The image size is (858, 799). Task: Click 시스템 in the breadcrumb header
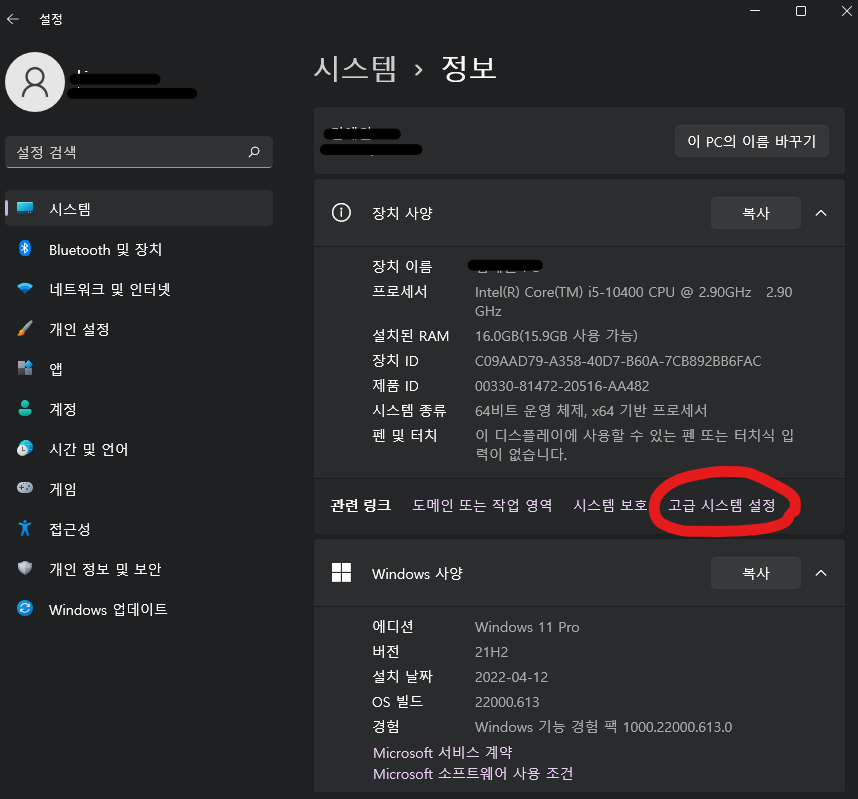tap(355, 68)
